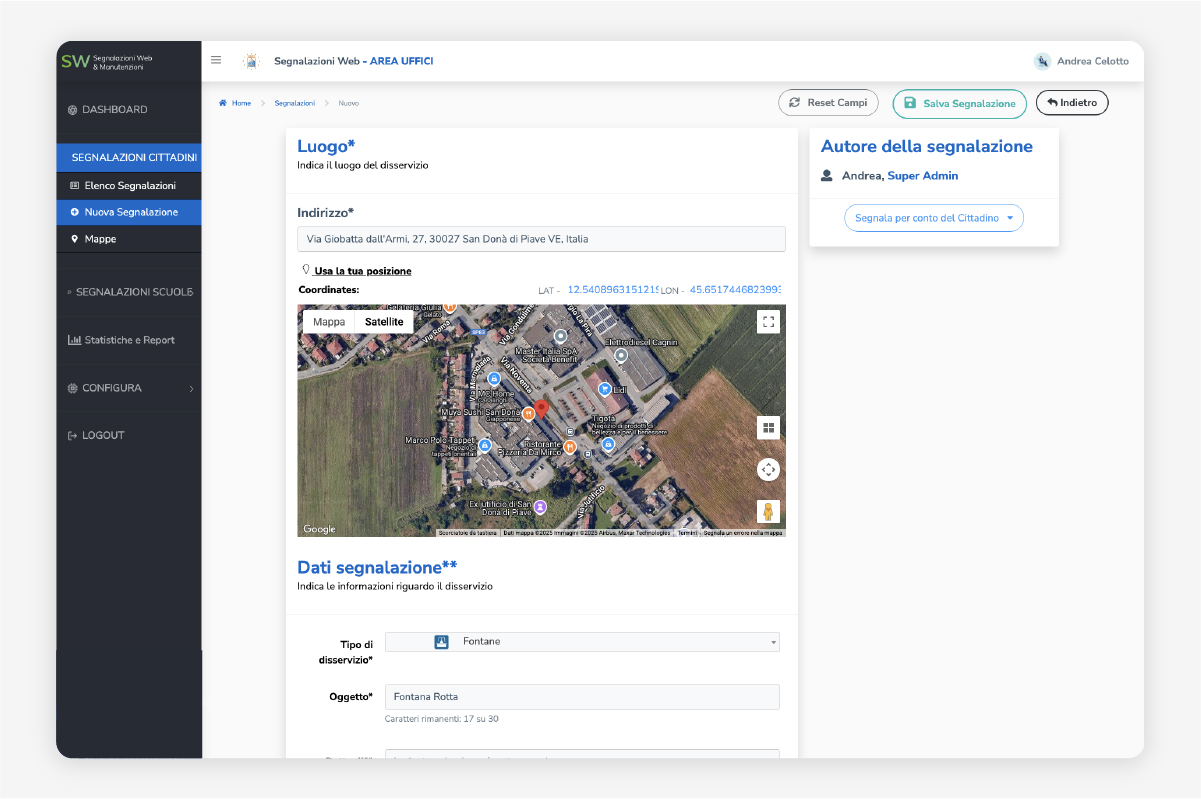1201x799 pixels.
Task: Toggle map fullscreen view icon
Action: click(768, 321)
